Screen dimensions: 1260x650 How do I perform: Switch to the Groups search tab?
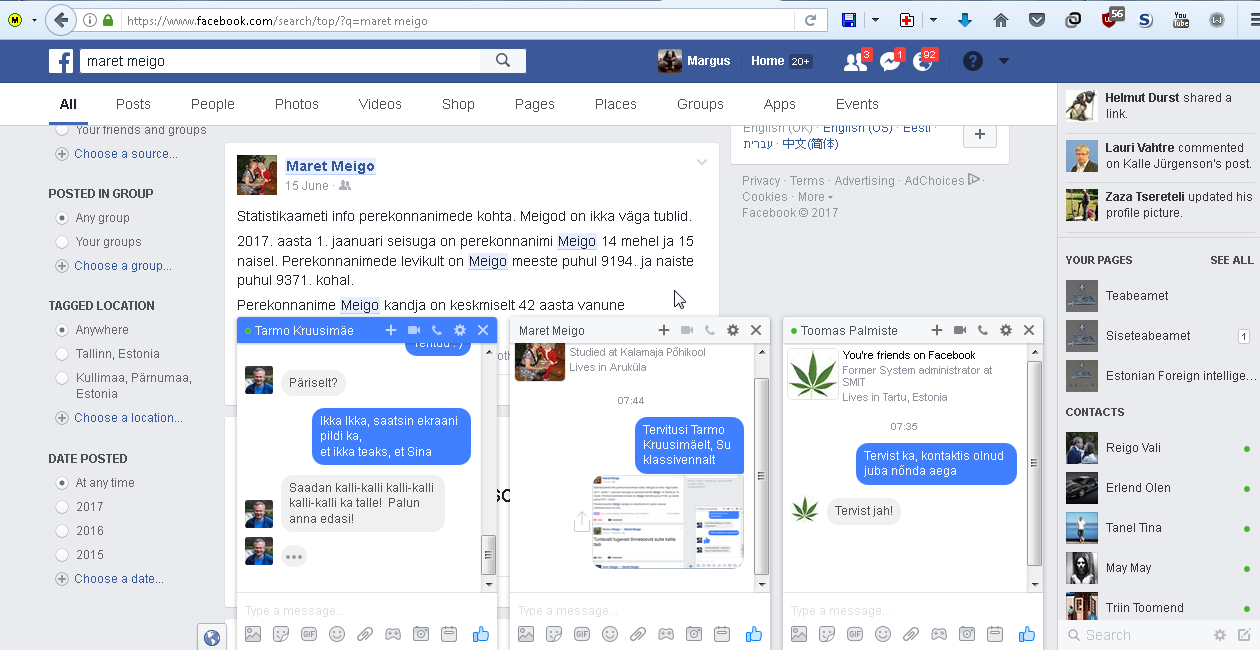(700, 104)
